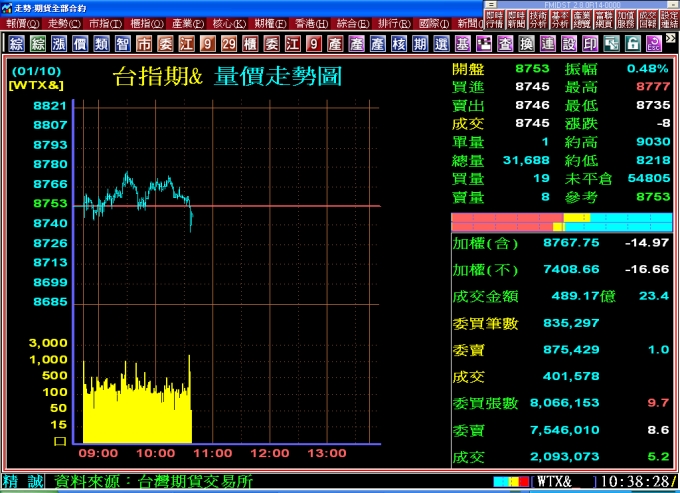The height and width of the screenshot is (493, 680).
Task: Click the purple 產 toolbar icon
Action: click(x=356, y=44)
